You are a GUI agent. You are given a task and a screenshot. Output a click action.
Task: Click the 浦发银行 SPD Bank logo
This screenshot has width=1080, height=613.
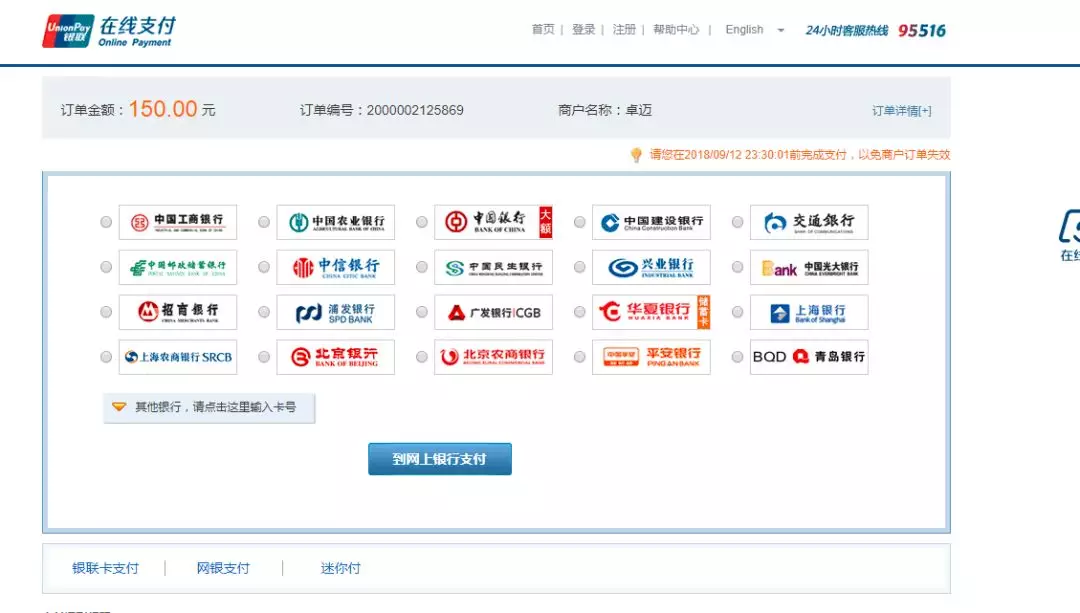pos(335,312)
